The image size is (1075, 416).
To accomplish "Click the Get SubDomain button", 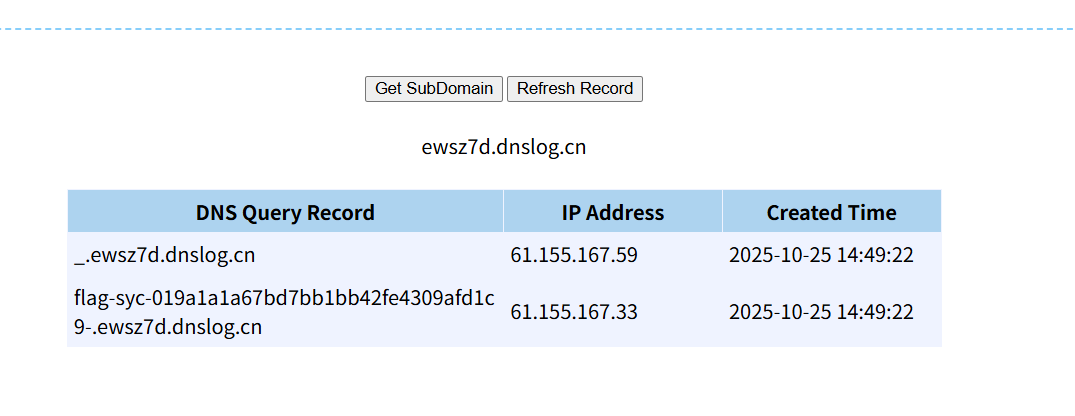I will click(434, 88).
